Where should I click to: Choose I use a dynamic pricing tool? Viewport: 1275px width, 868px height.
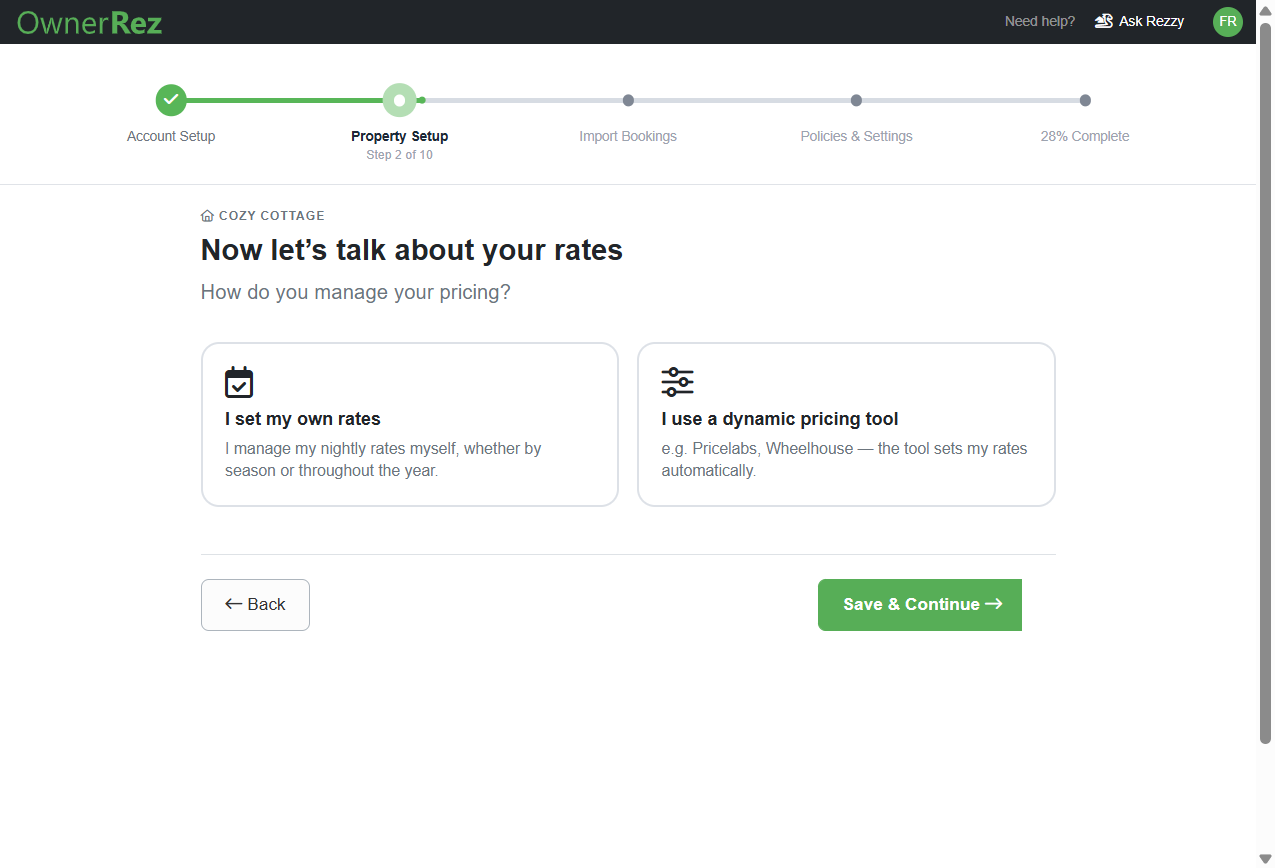pyautogui.click(x=846, y=425)
